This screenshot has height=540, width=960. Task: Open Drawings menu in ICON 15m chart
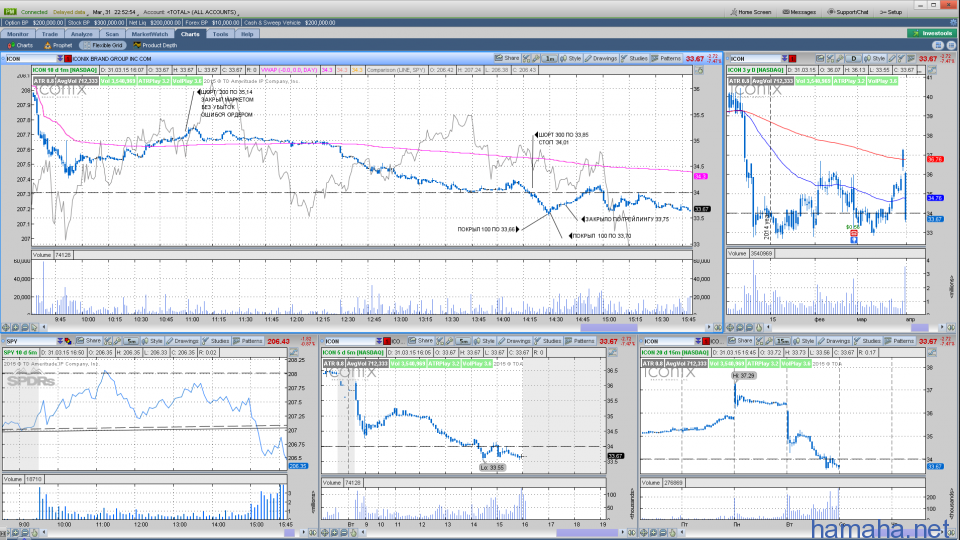point(834,341)
